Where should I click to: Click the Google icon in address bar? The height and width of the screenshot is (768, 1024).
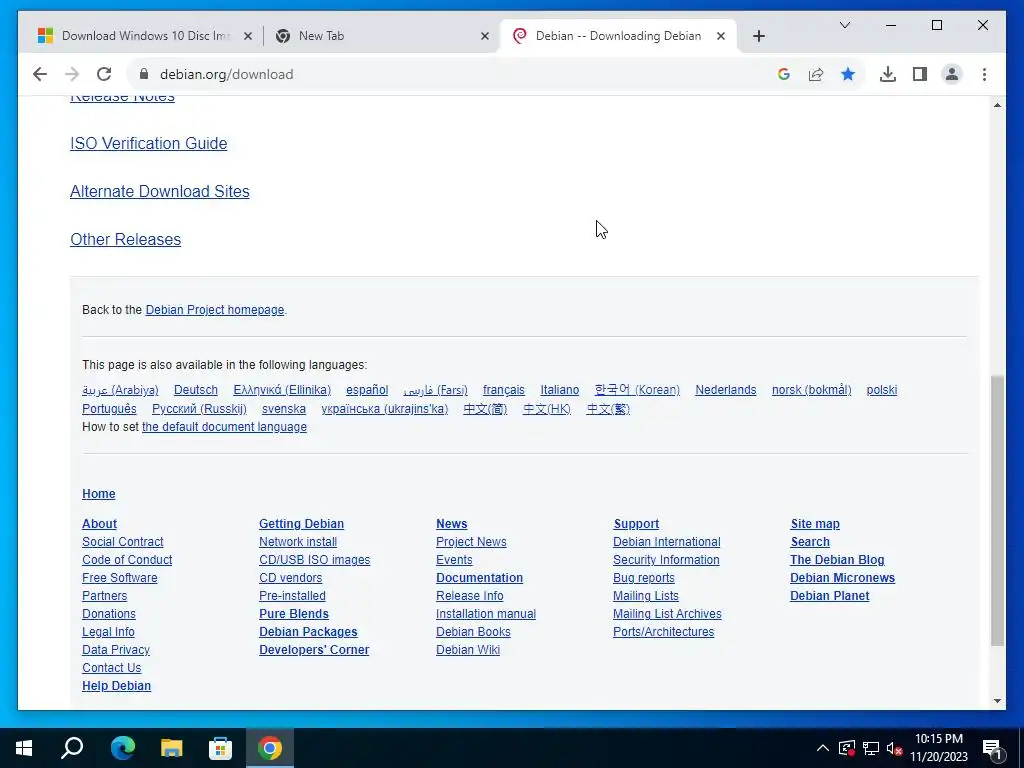(x=784, y=74)
